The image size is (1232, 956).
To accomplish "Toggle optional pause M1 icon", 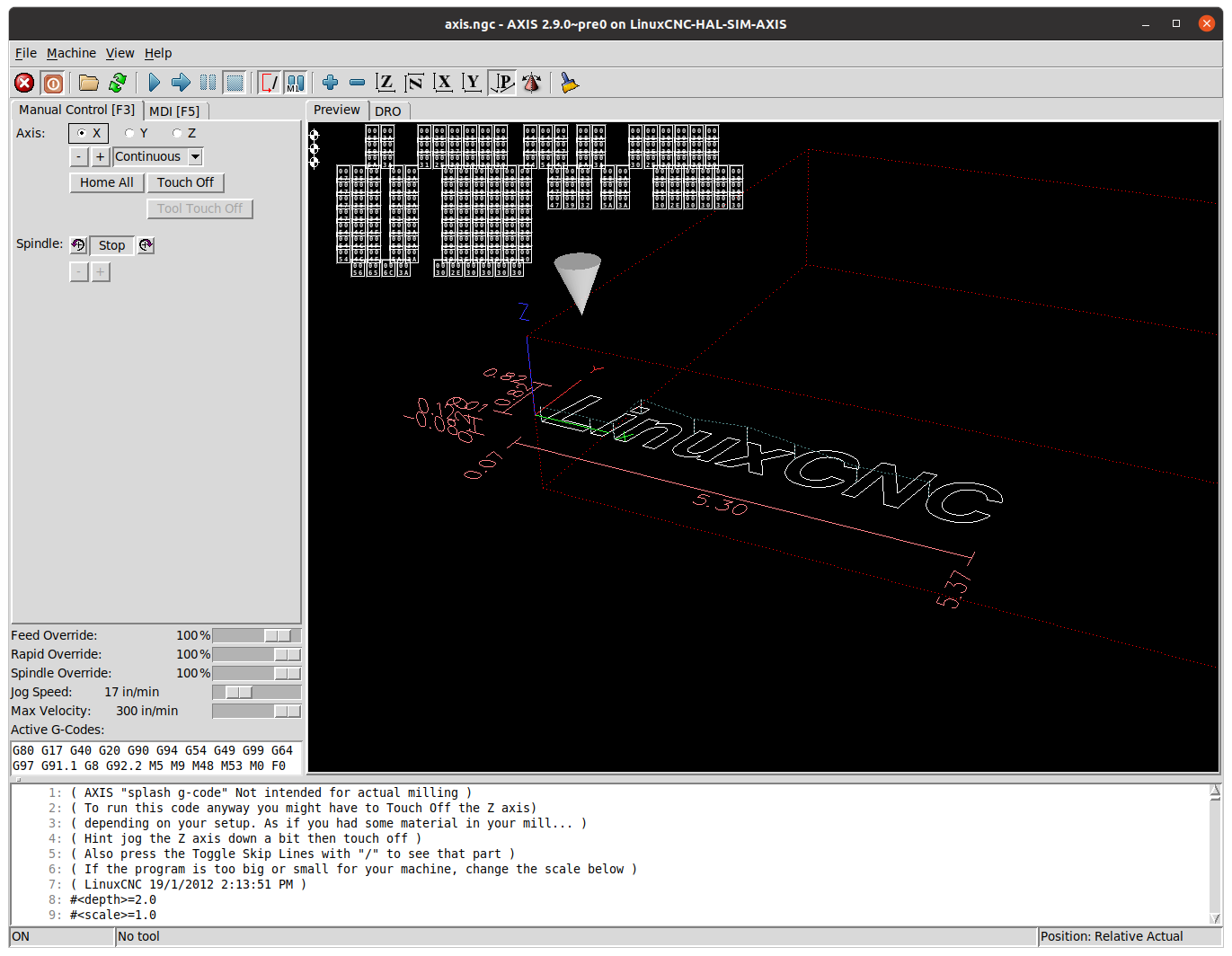I will pos(295,83).
